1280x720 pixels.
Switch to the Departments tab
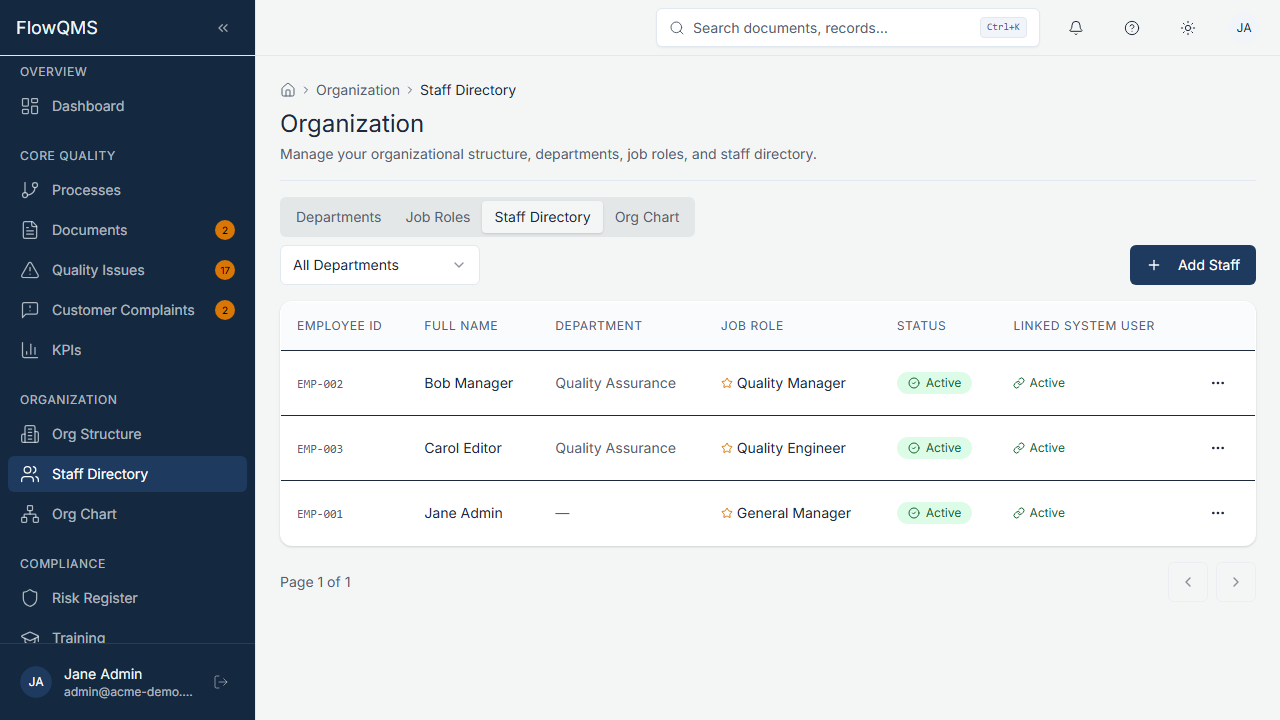coord(338,217)
